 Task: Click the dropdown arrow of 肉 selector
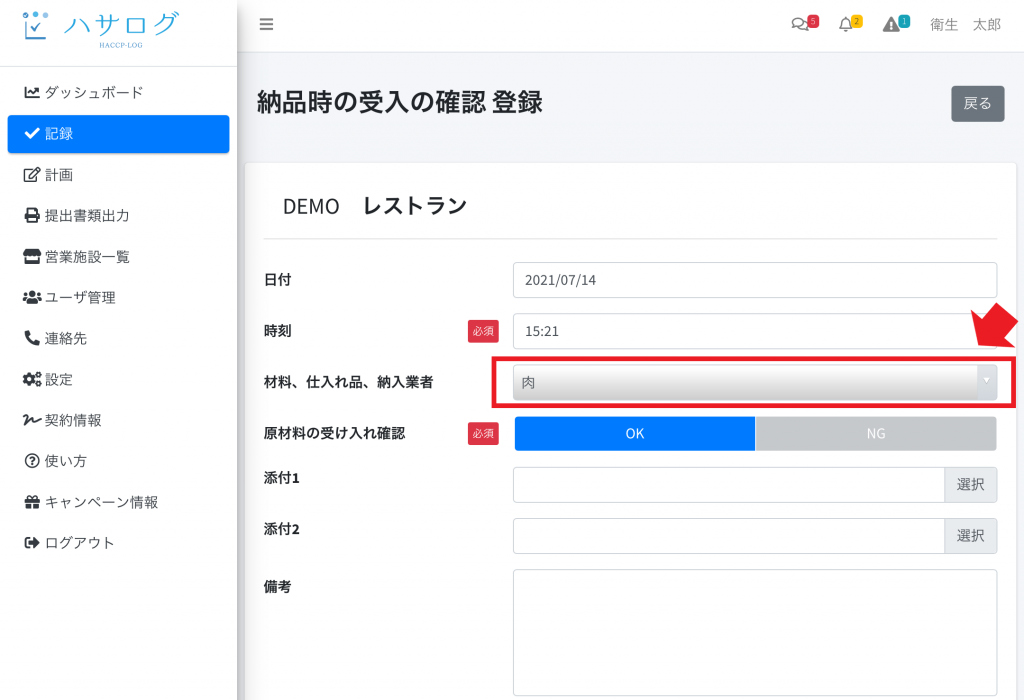(986, 381)
